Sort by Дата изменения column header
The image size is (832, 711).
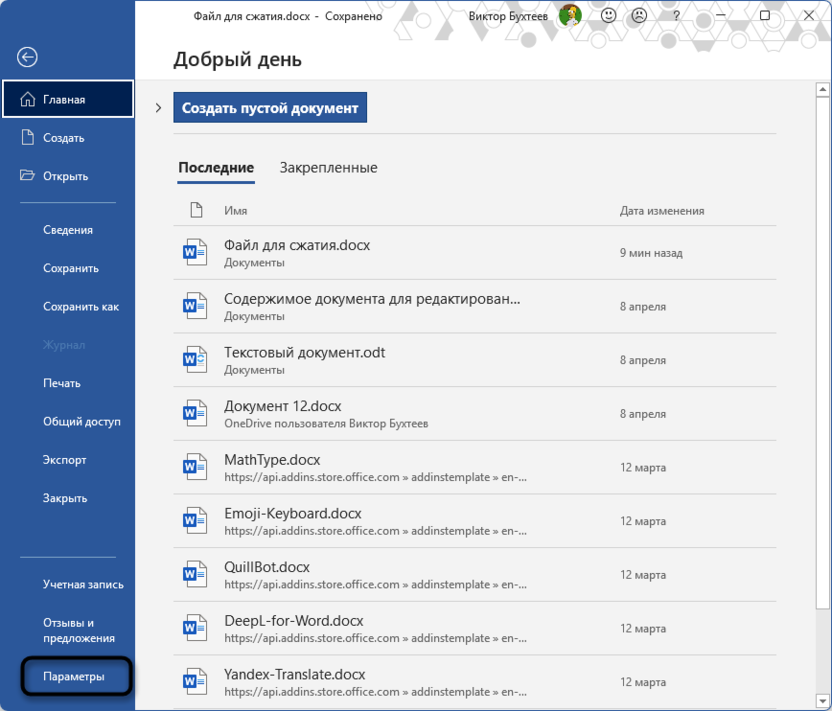(661, 211)
